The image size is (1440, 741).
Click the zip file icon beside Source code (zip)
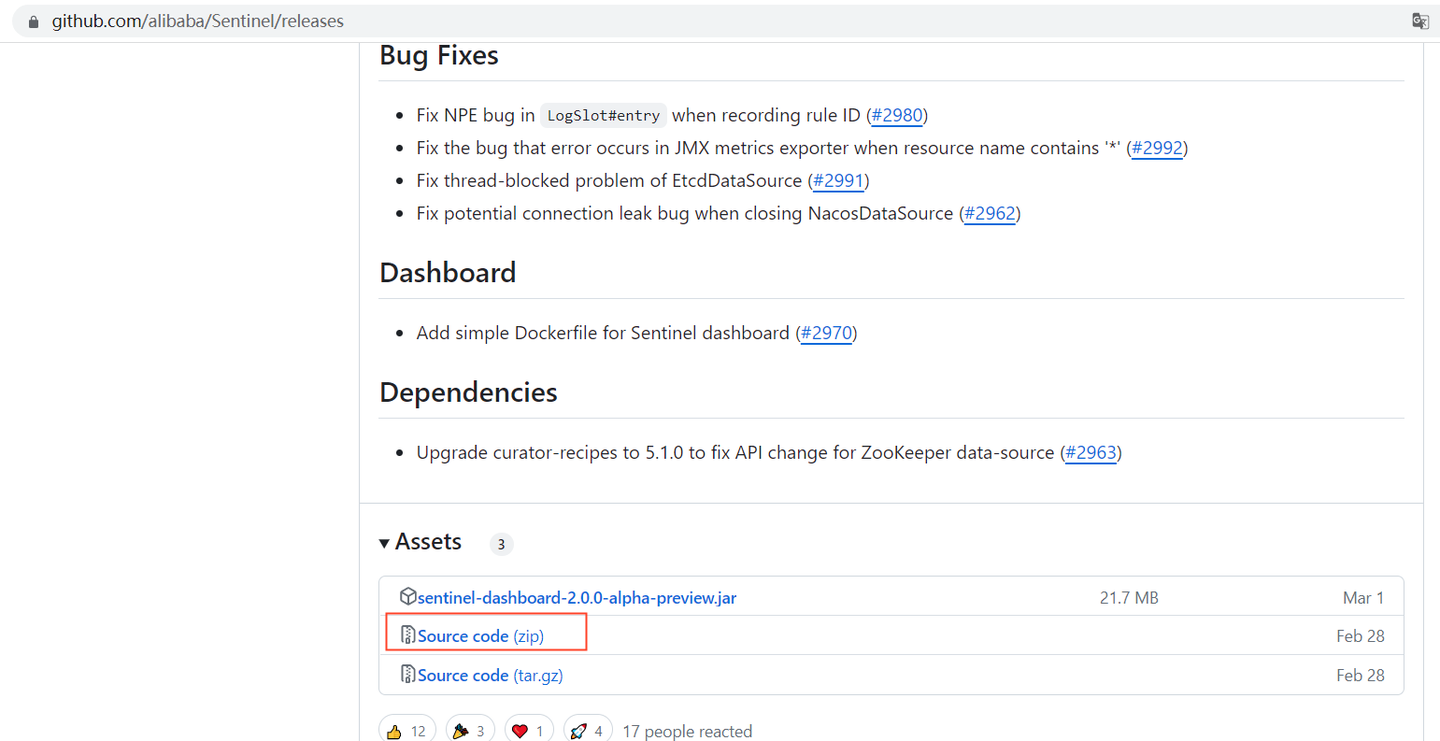coord(407,636)
